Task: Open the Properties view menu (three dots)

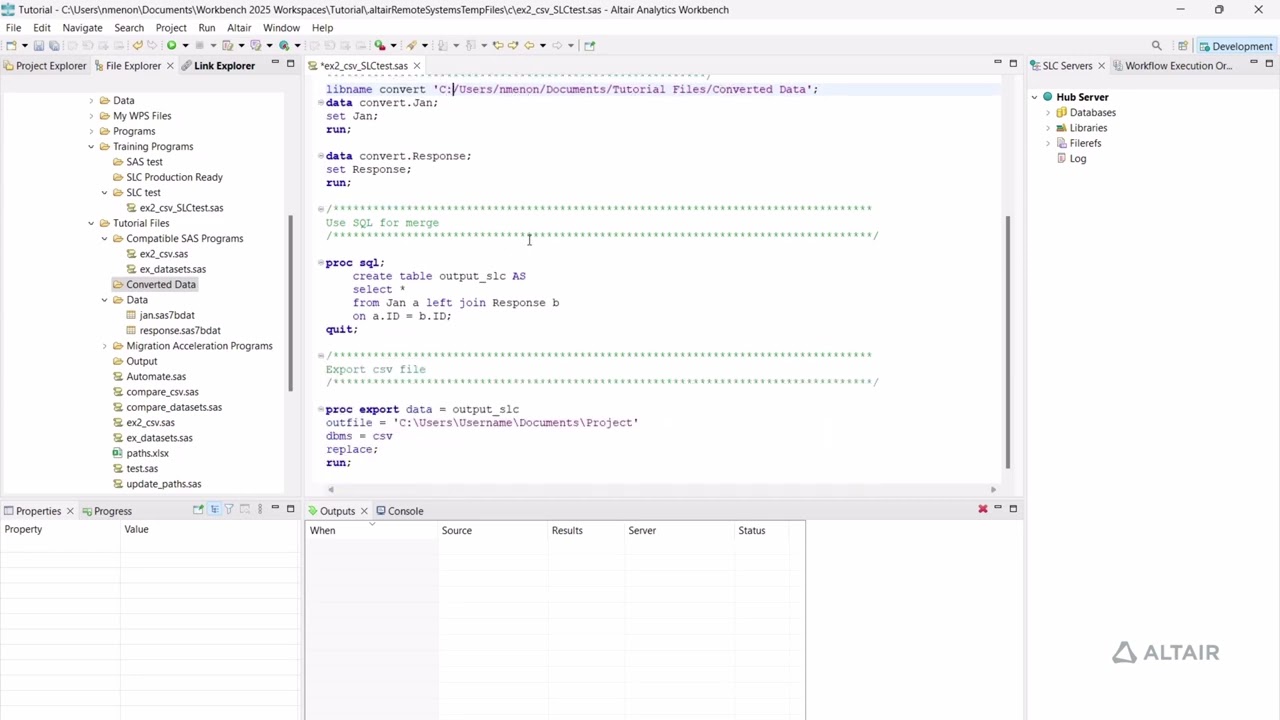Action: (x=260, y=510)
